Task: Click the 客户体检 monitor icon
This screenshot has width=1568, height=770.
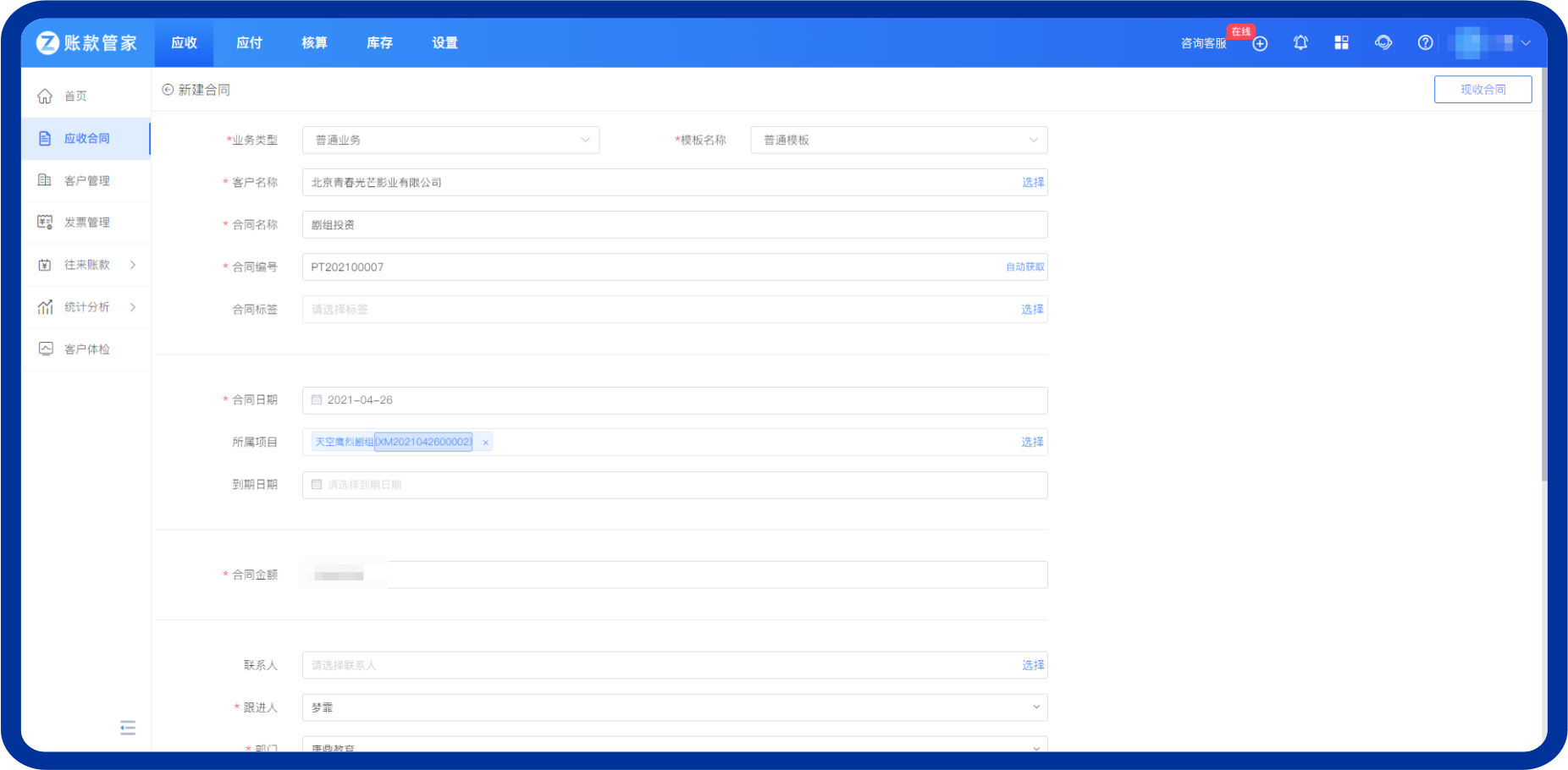Action: pos(46,349)
